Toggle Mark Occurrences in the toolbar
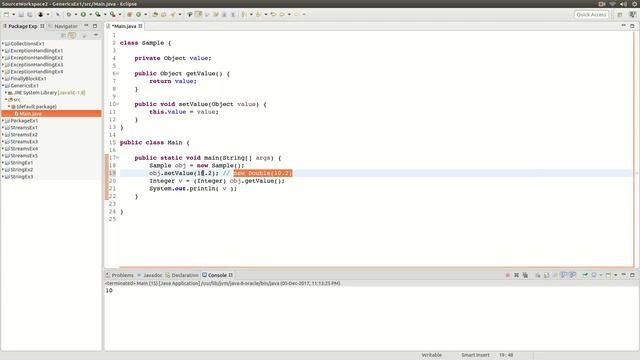Screen dimensions: 640x360 pos(198,14)
